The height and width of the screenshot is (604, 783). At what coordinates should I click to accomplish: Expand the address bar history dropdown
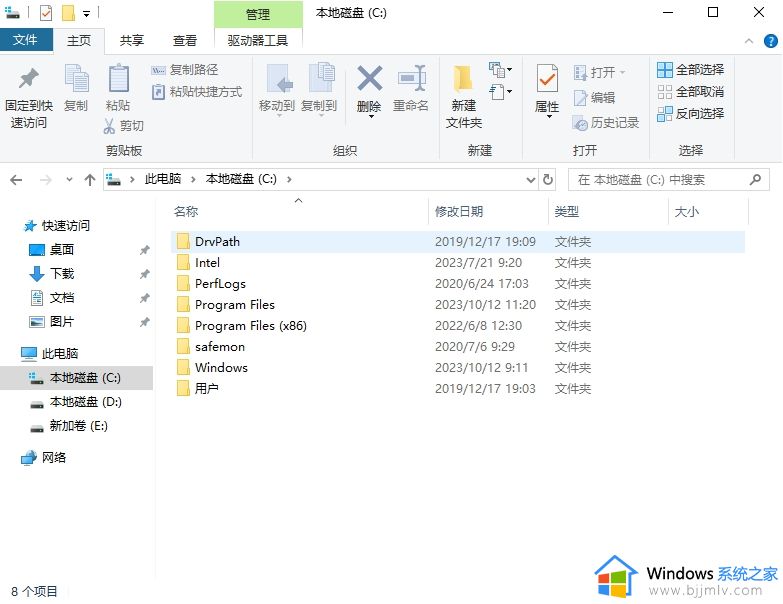click(531, 180)
